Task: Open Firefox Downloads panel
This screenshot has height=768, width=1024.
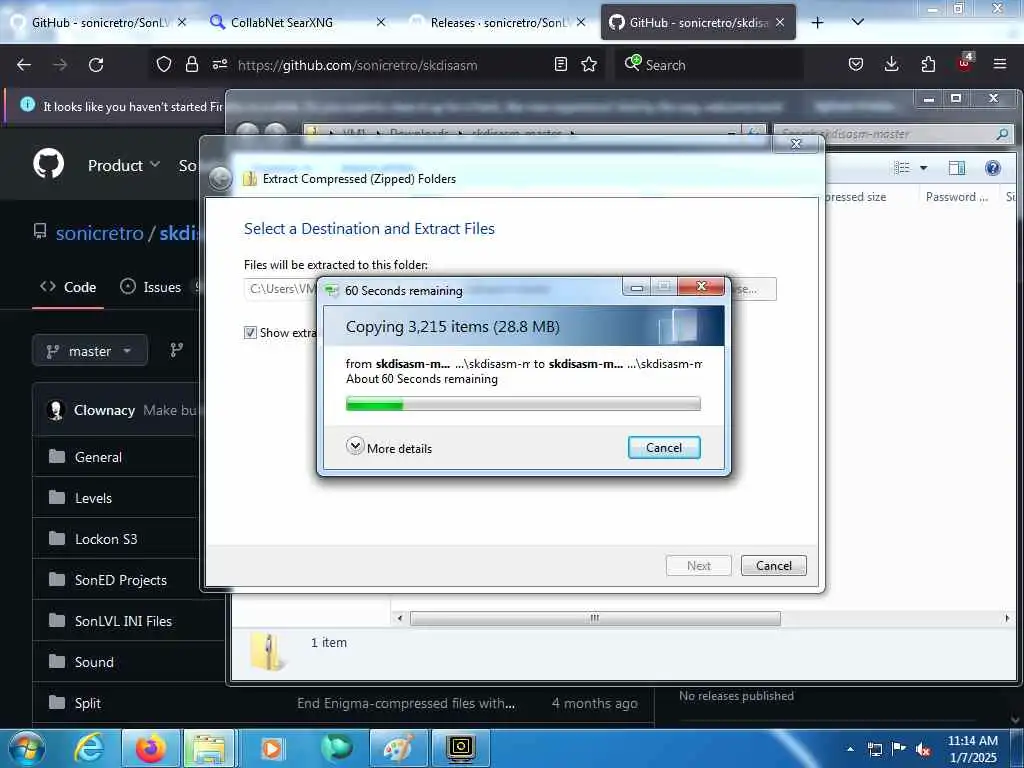Action: (x=891, y=64)
